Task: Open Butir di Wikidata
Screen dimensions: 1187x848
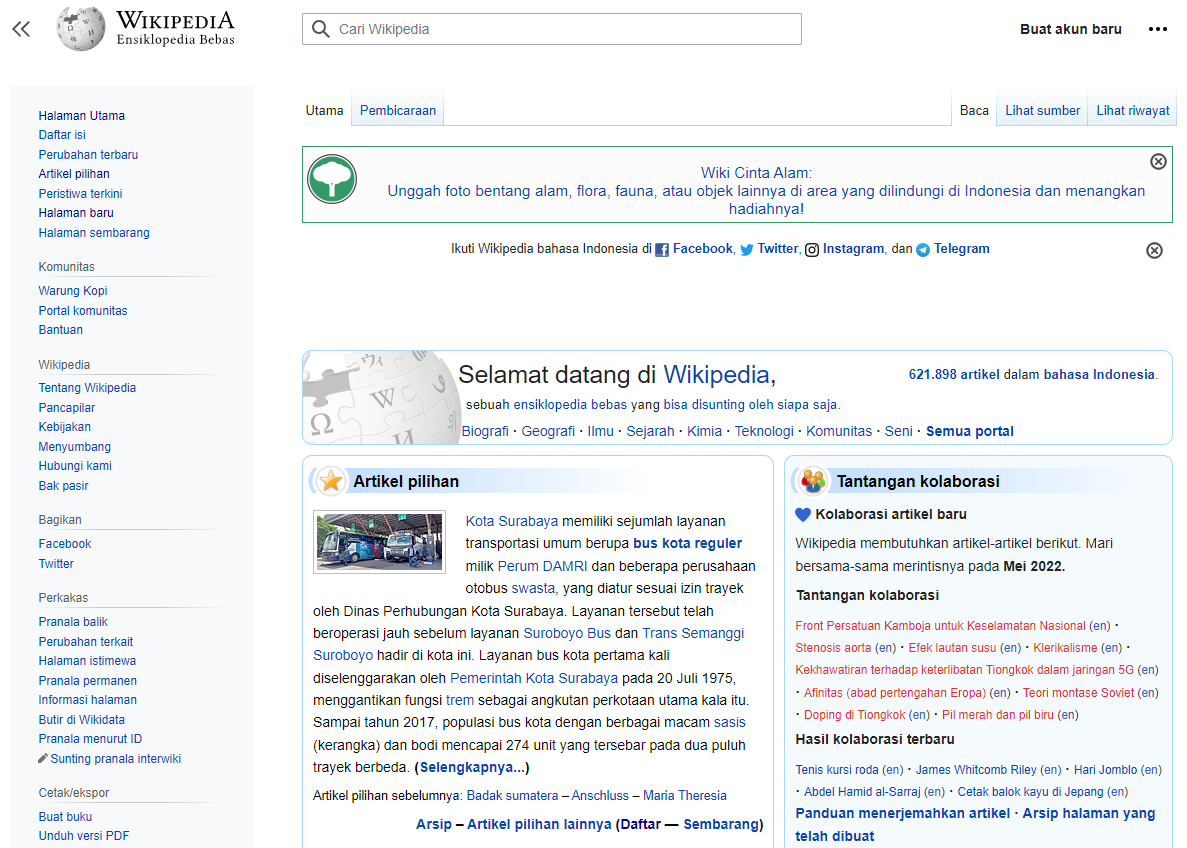Action: pyautogui.click(x=82, y=719)
